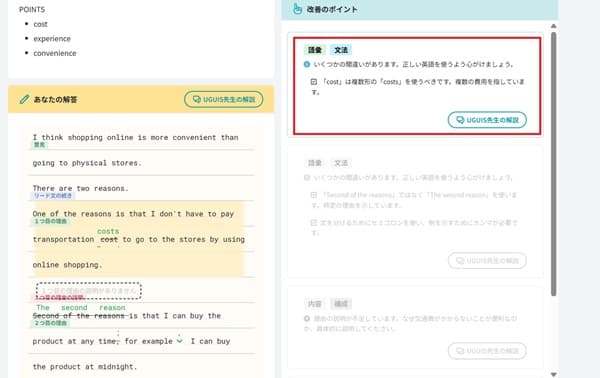Click the checkbox icon next to the 'Second of the reasons' advice
The width and height of the screenshot is (600, 378).
314,195
